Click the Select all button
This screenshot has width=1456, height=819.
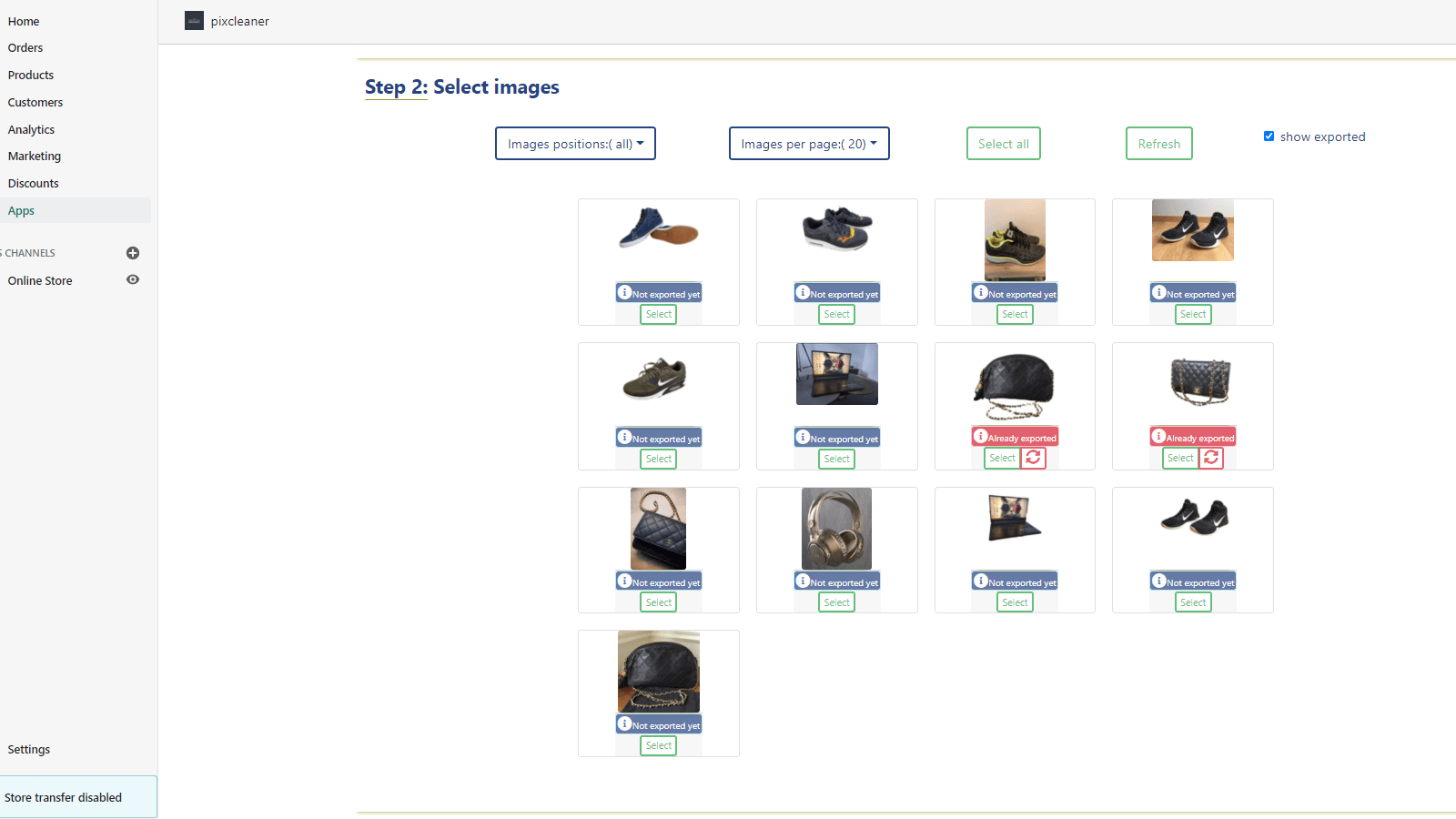(1004, 144)
